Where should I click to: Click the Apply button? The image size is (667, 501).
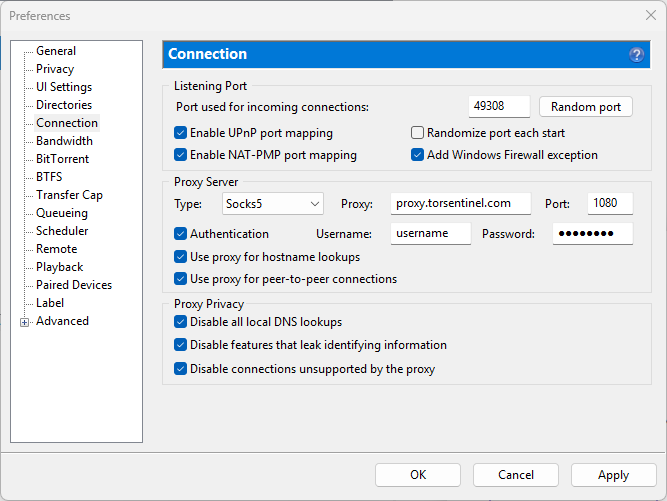(x=613, y=475)
